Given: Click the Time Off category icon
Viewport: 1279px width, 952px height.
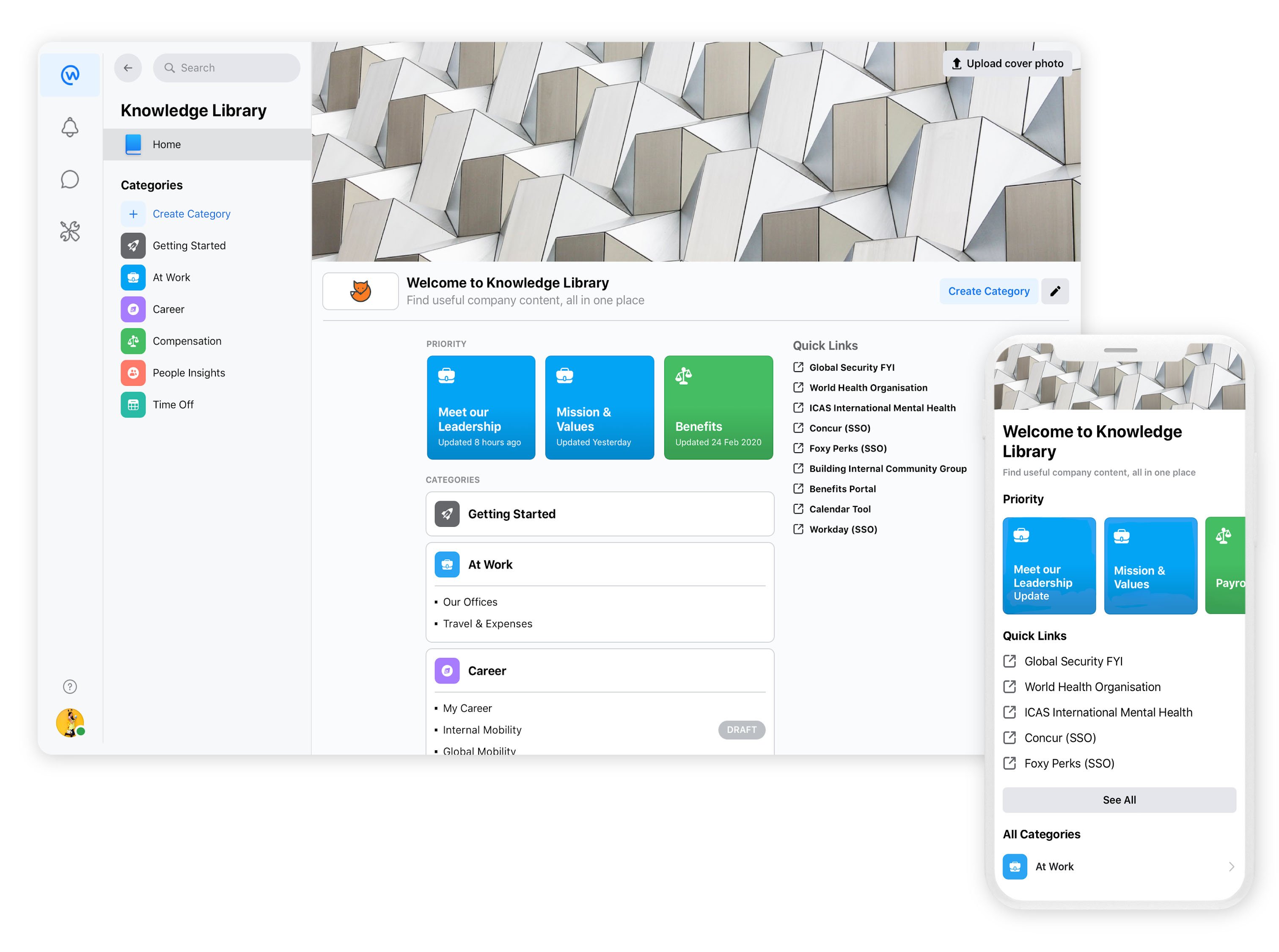Looking at the screenshot, I should tap(134, 405).
